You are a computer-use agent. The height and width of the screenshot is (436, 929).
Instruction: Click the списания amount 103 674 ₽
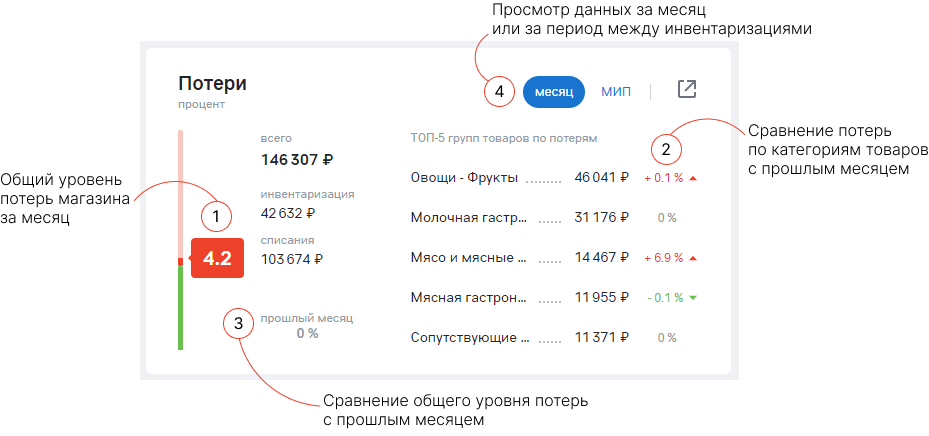[x=291, y=259]
